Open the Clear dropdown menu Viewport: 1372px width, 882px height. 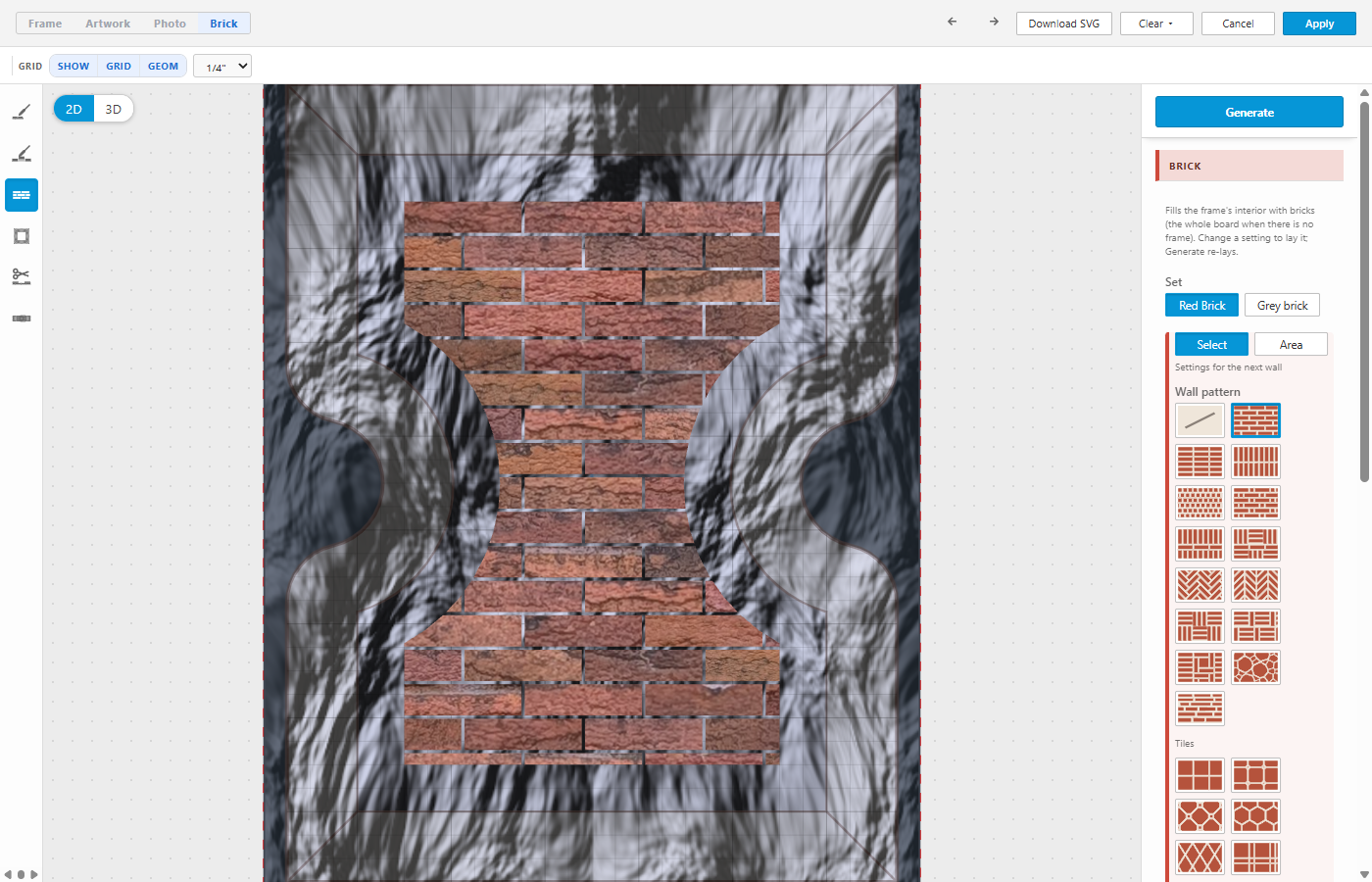coord(1156,24)
